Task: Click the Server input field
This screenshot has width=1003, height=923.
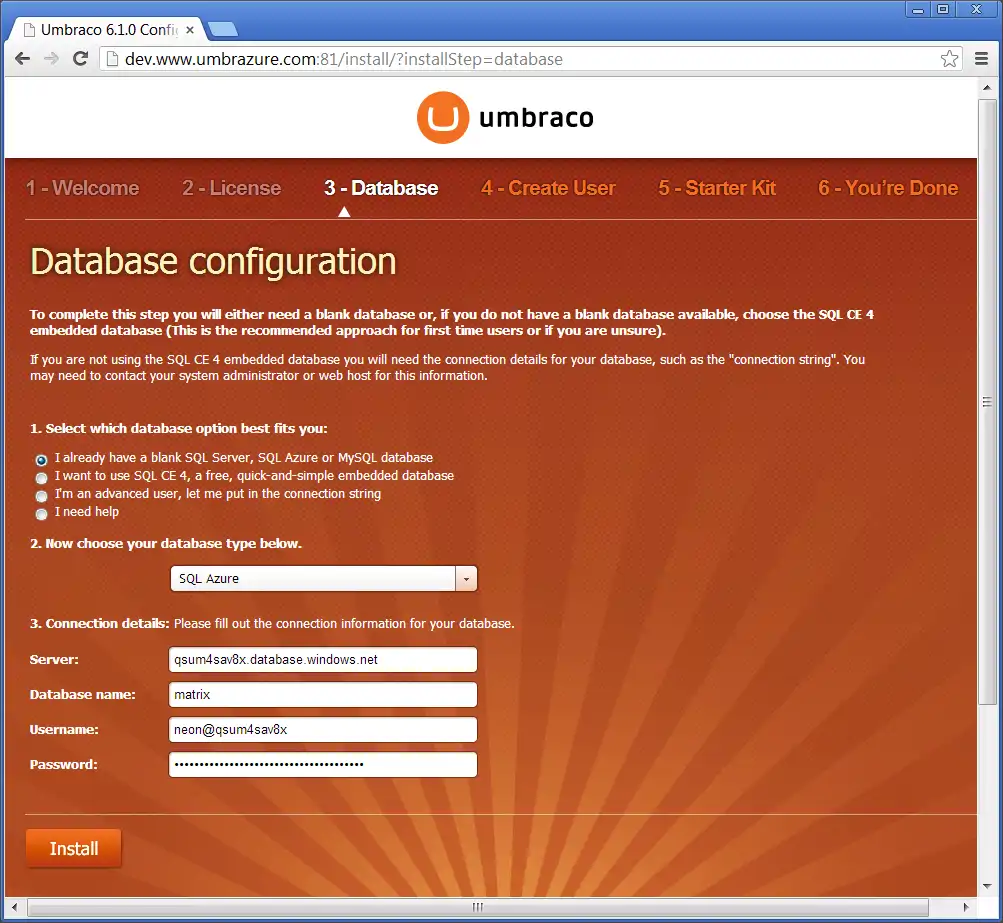Action: tap(323, 659)
